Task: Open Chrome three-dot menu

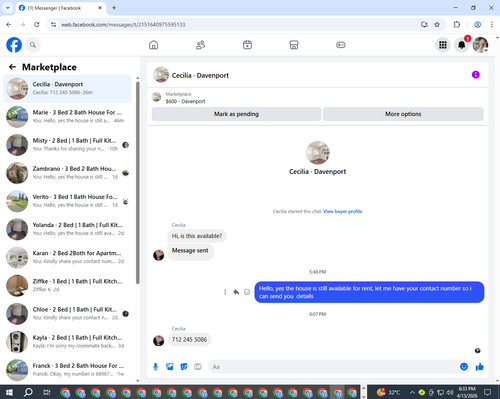Action: tap(492, 24)
